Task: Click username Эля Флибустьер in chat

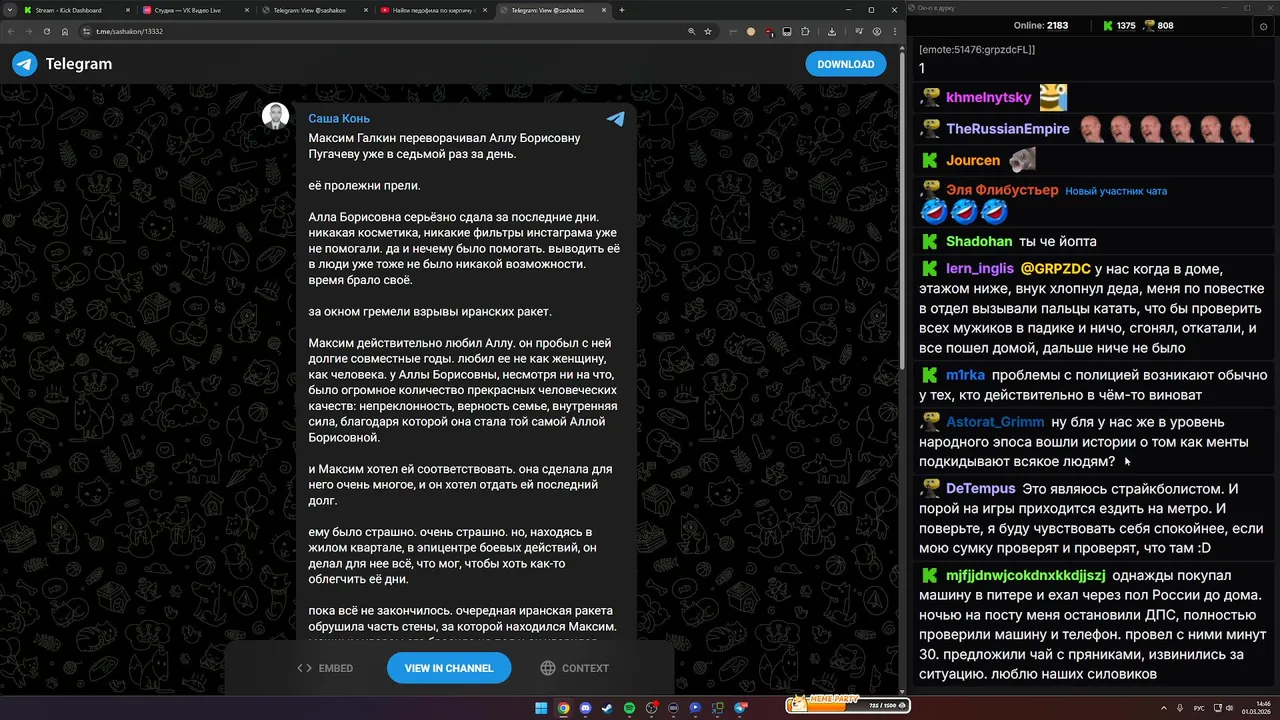Action: point(1002,190)
